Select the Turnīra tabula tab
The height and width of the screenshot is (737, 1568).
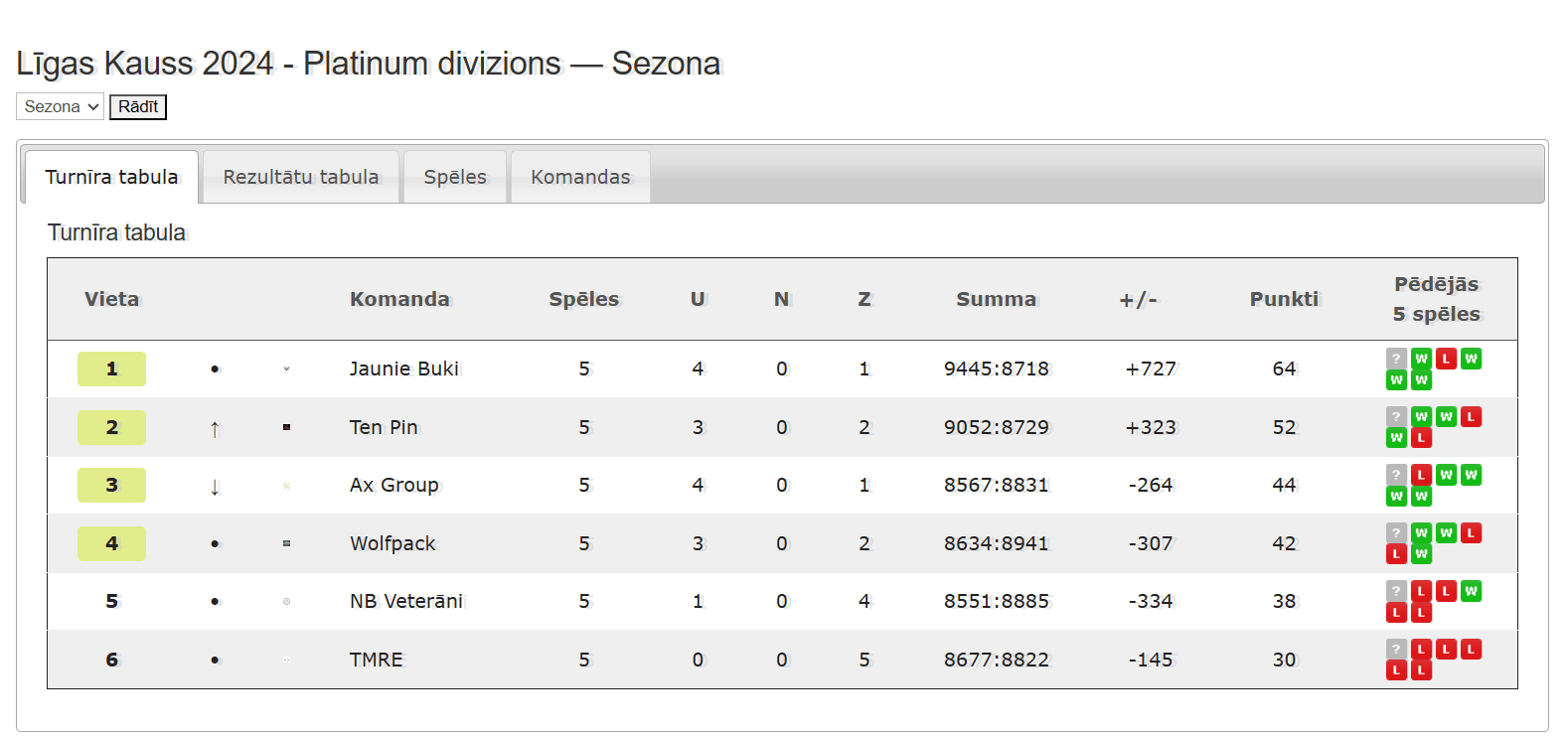(x=111, y=177)
